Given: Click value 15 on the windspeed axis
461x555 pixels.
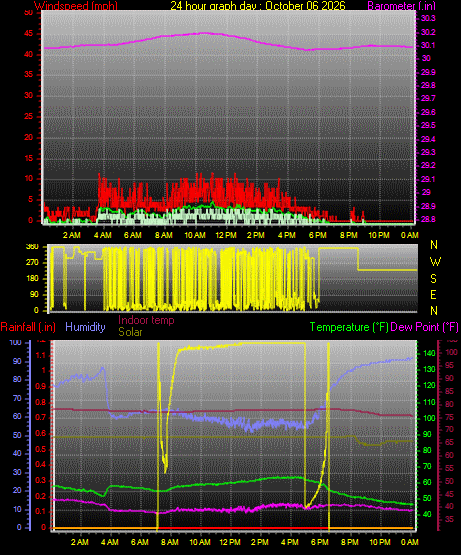Looking at the screenshot, I should [x=28, y=158].
